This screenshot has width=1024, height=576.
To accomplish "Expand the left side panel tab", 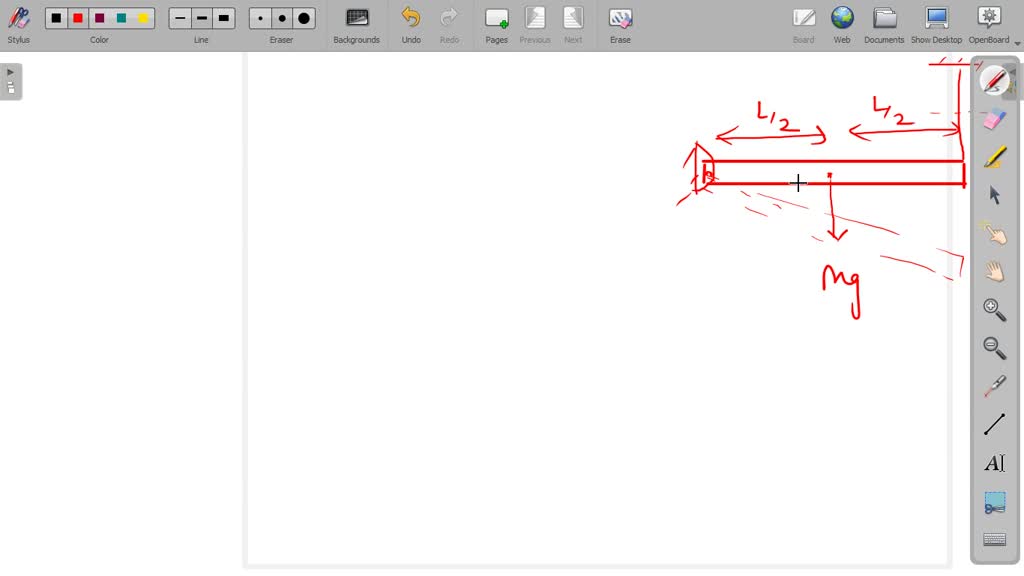I will tap(11, 81).
